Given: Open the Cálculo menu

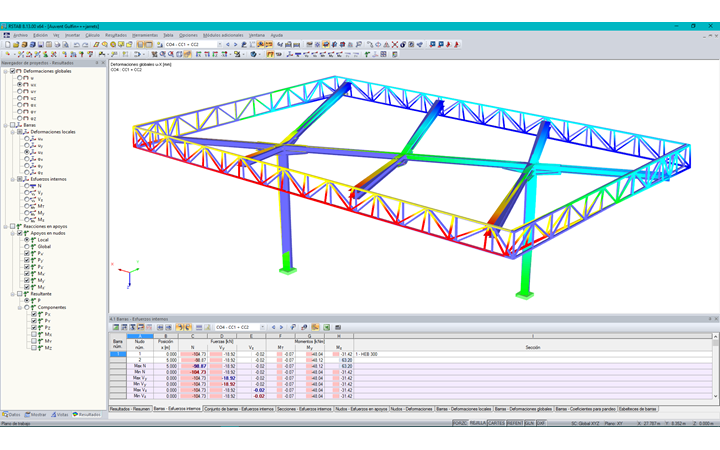Looking at the screenshot, I should point(92,35).
